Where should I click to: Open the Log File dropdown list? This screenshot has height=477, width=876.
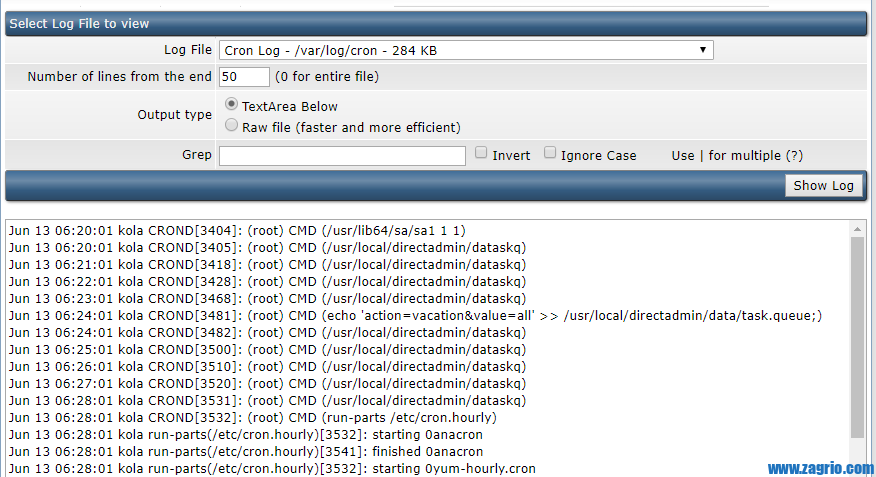click(465, 50)
